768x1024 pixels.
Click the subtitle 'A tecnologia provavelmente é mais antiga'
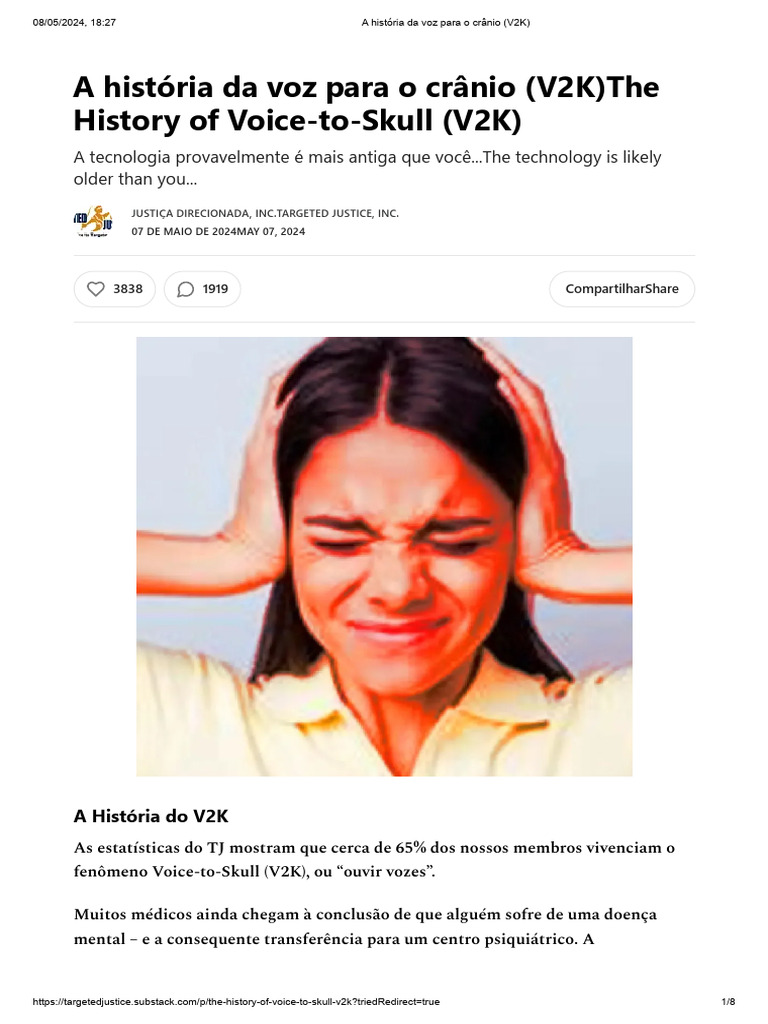click(x=368, y=168)
